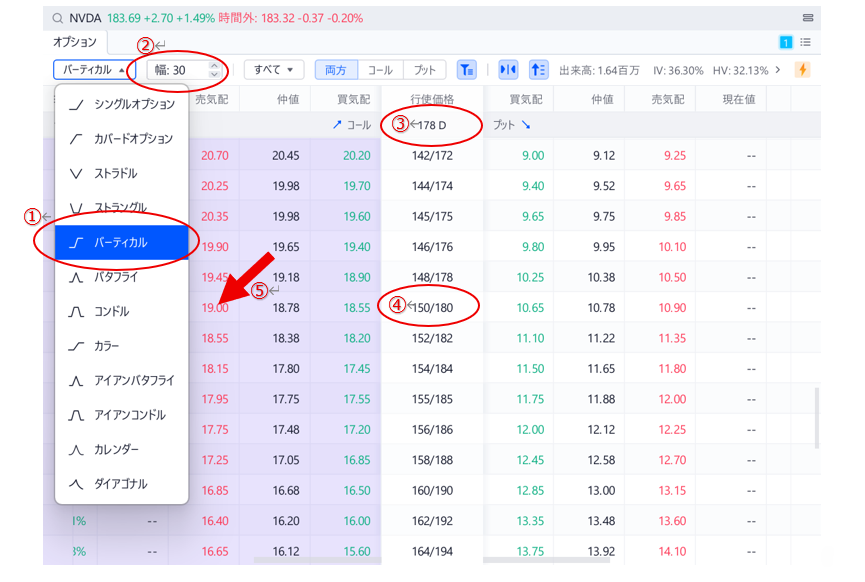Switch to コール (calls) only view
This screenshot has width=865, height=582.
[380, 70]
